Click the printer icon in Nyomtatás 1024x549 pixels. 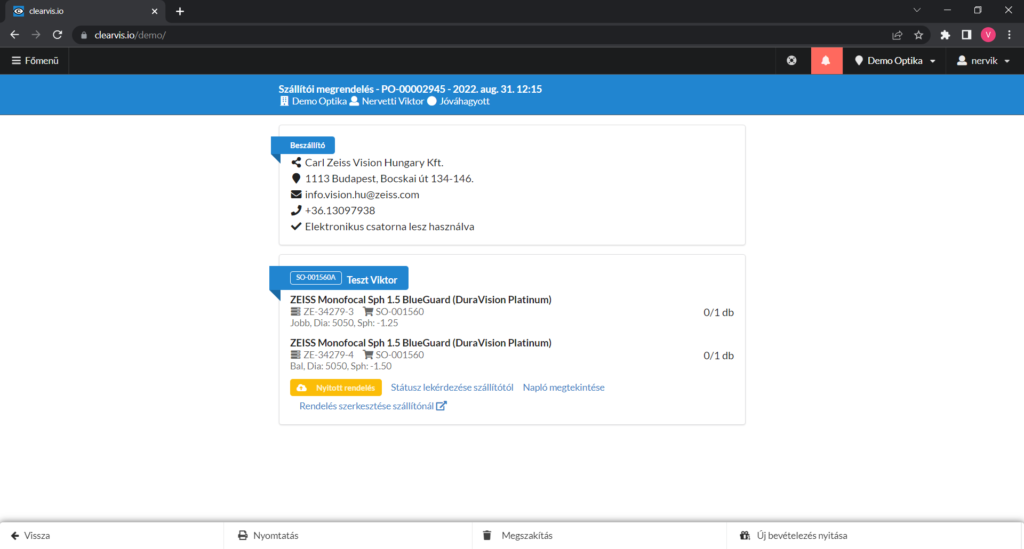pos(242,535)
